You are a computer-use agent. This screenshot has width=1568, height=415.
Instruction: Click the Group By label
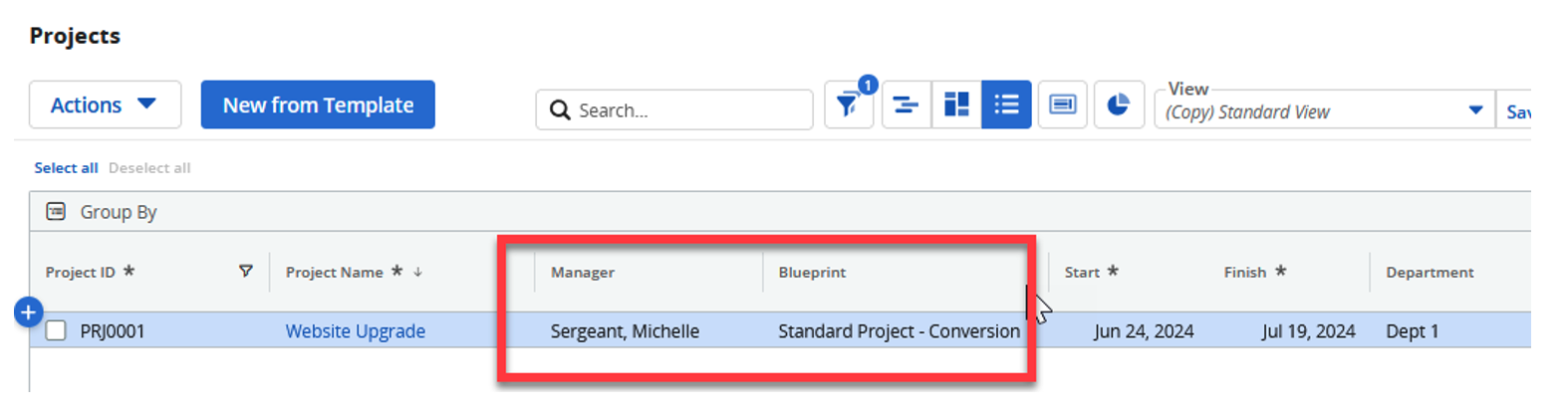click(x=119, y=212)
